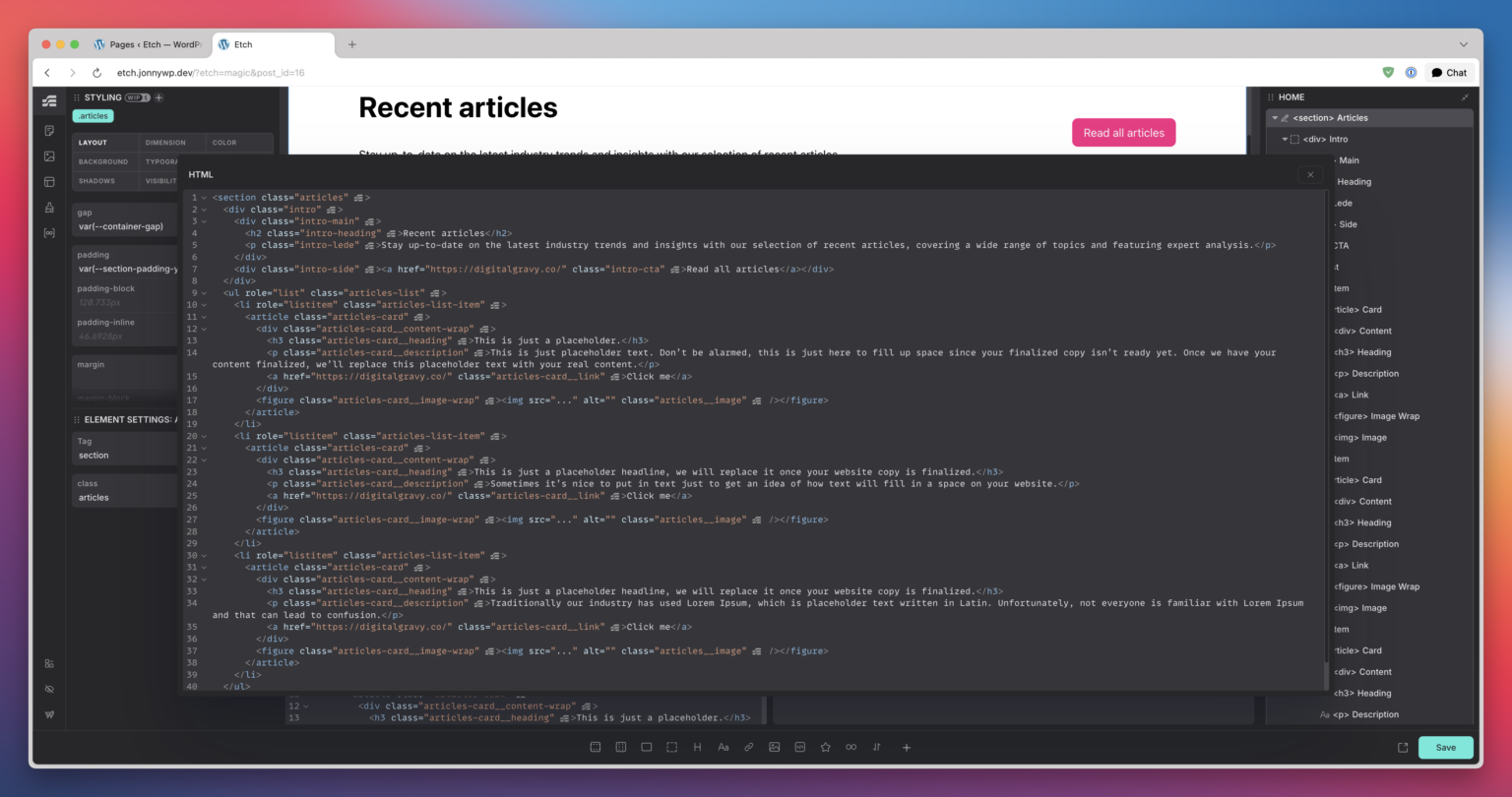Add a selector with Styling plus icon
Viewport: 1512px width, 797px height.
tap(158, 97)
